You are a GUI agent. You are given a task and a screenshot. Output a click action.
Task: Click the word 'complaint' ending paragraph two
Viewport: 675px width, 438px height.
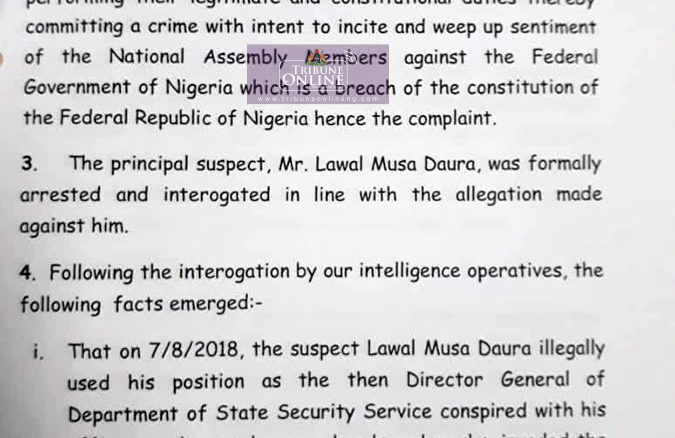point(452,118)
